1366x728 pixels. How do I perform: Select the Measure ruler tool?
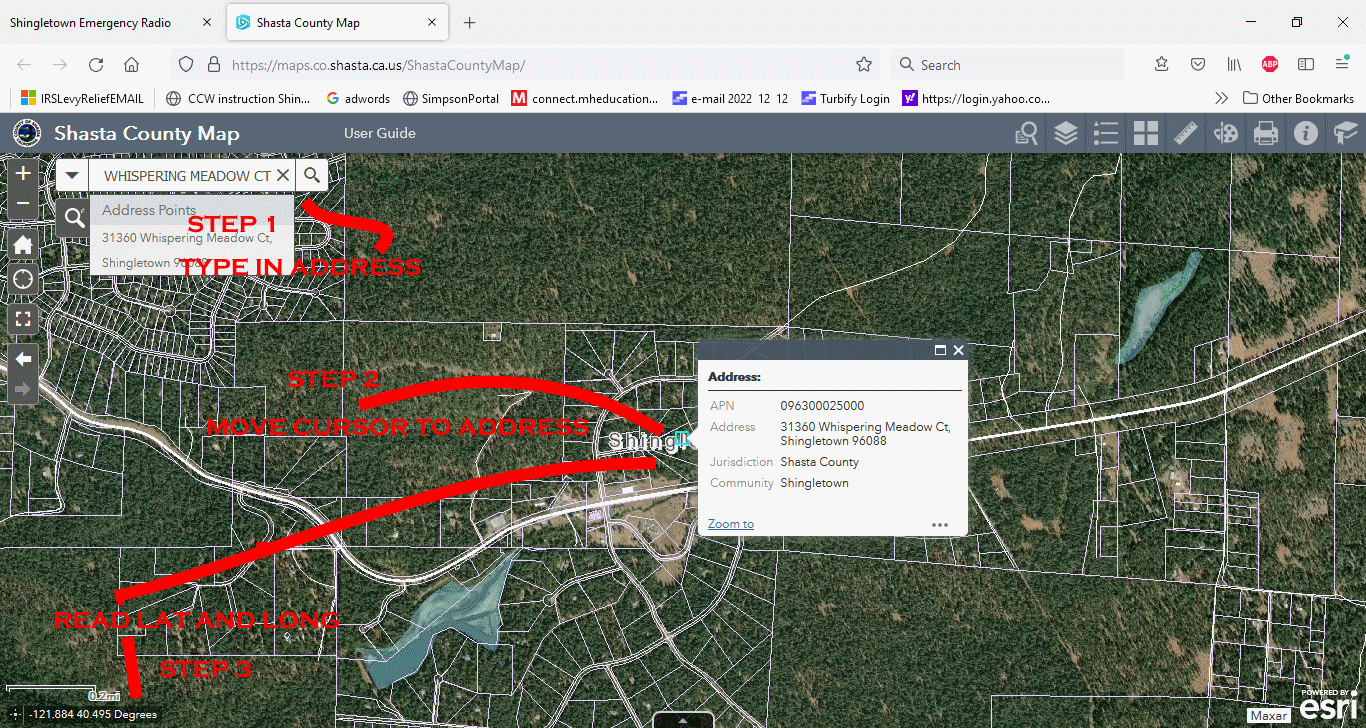tap(1186, 132)
